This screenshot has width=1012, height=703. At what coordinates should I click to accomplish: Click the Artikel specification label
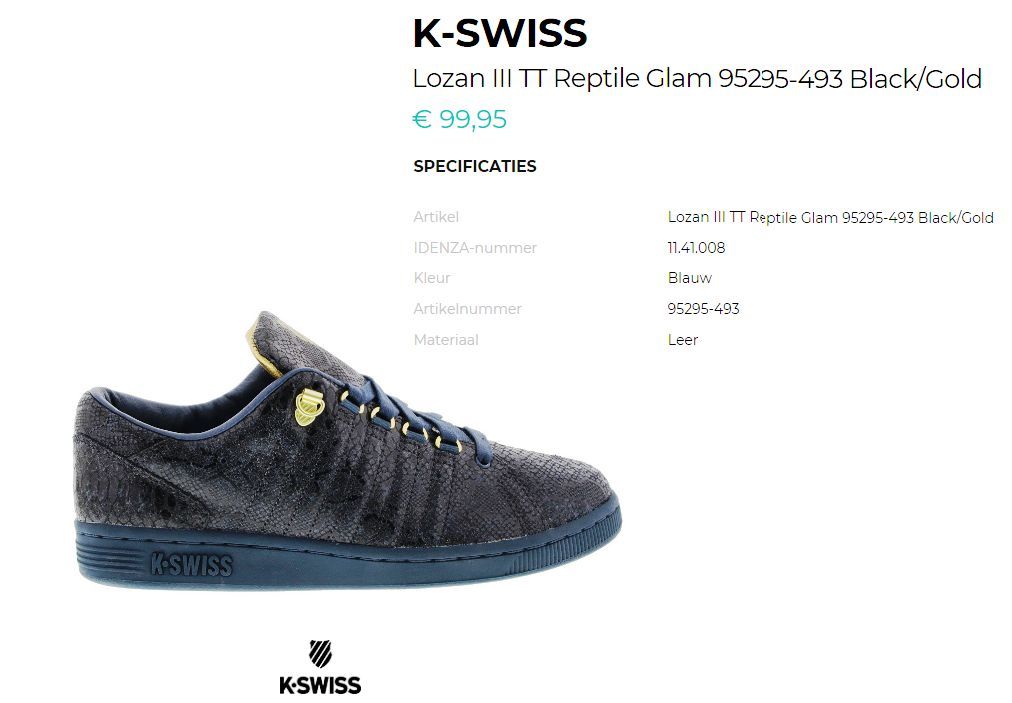[x=436, y=217]
